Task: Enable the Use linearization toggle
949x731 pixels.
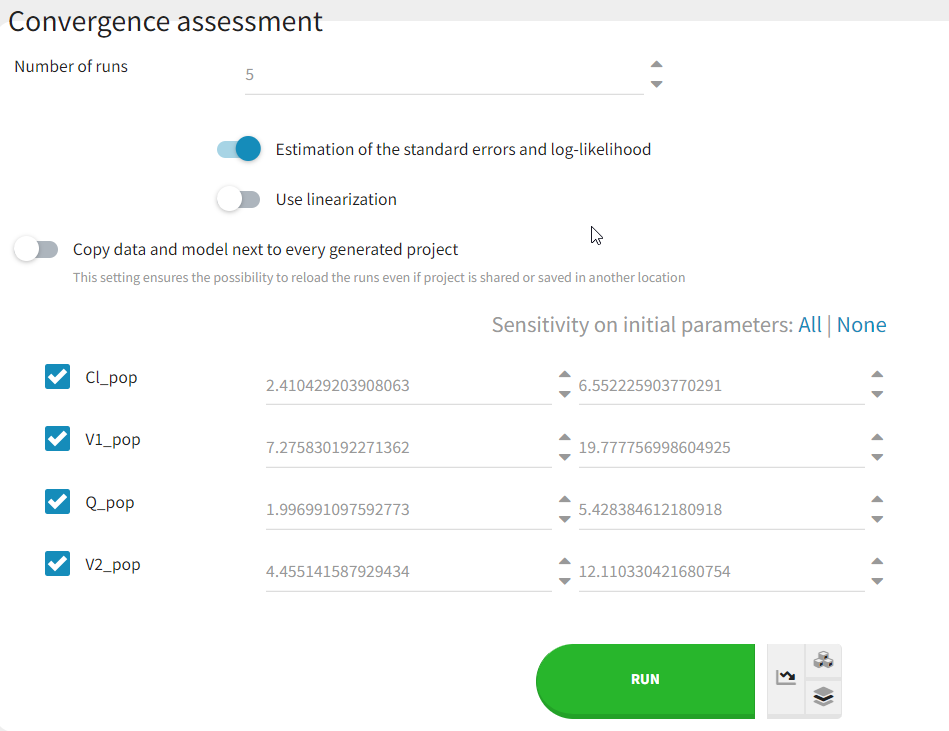Action: tap(238, 200)
